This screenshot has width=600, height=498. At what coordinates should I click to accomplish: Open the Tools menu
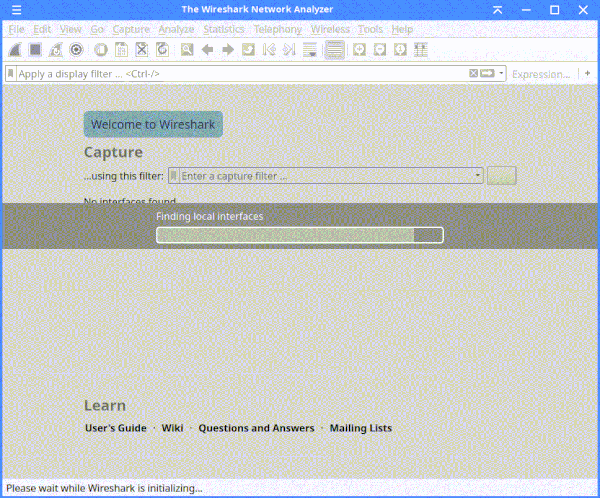(x=370, y=29)
